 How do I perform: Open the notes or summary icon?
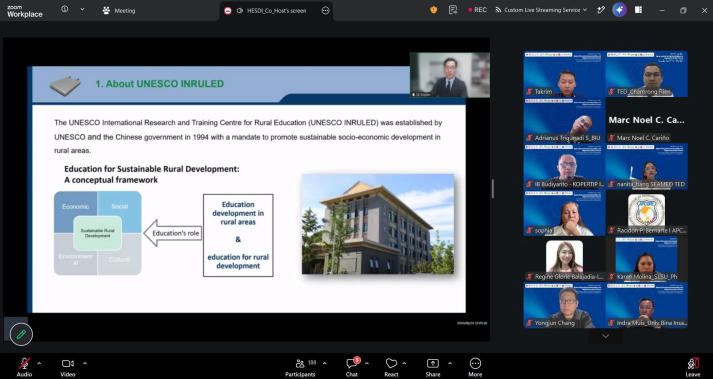[x=453, y=10]
